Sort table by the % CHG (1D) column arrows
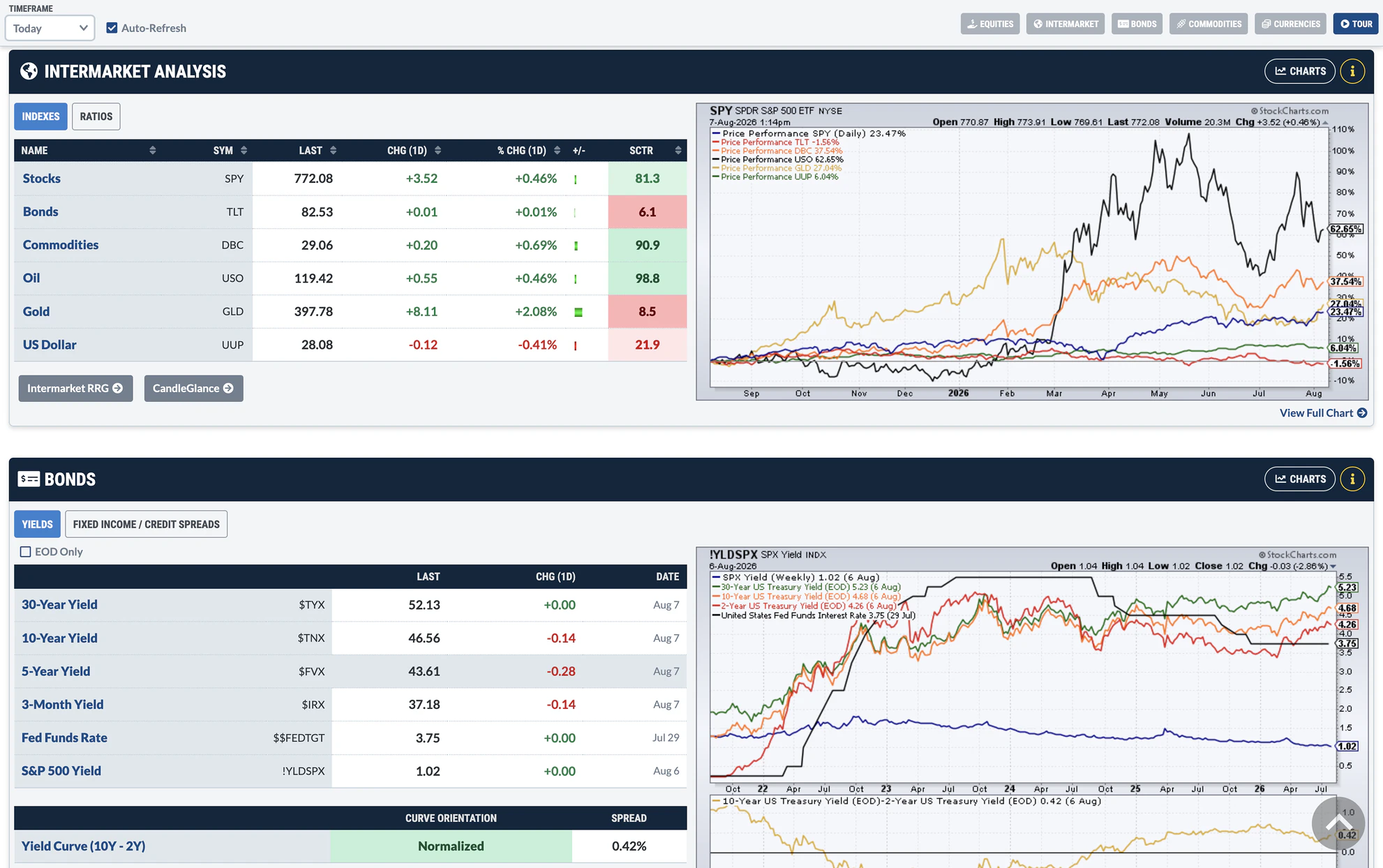 [557, 151]
